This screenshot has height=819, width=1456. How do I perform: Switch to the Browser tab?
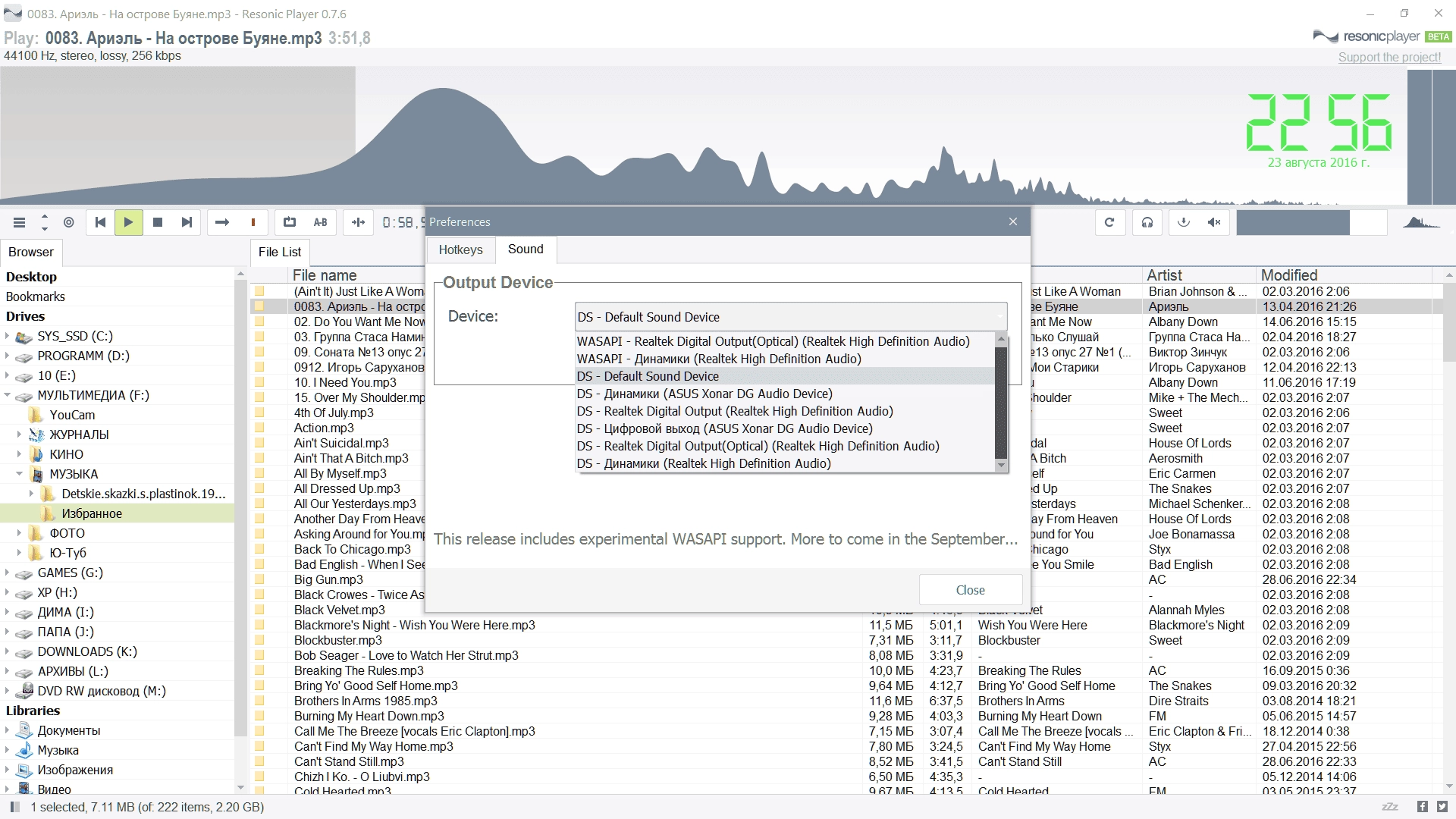pyautogui.click(x=31, y=252)
